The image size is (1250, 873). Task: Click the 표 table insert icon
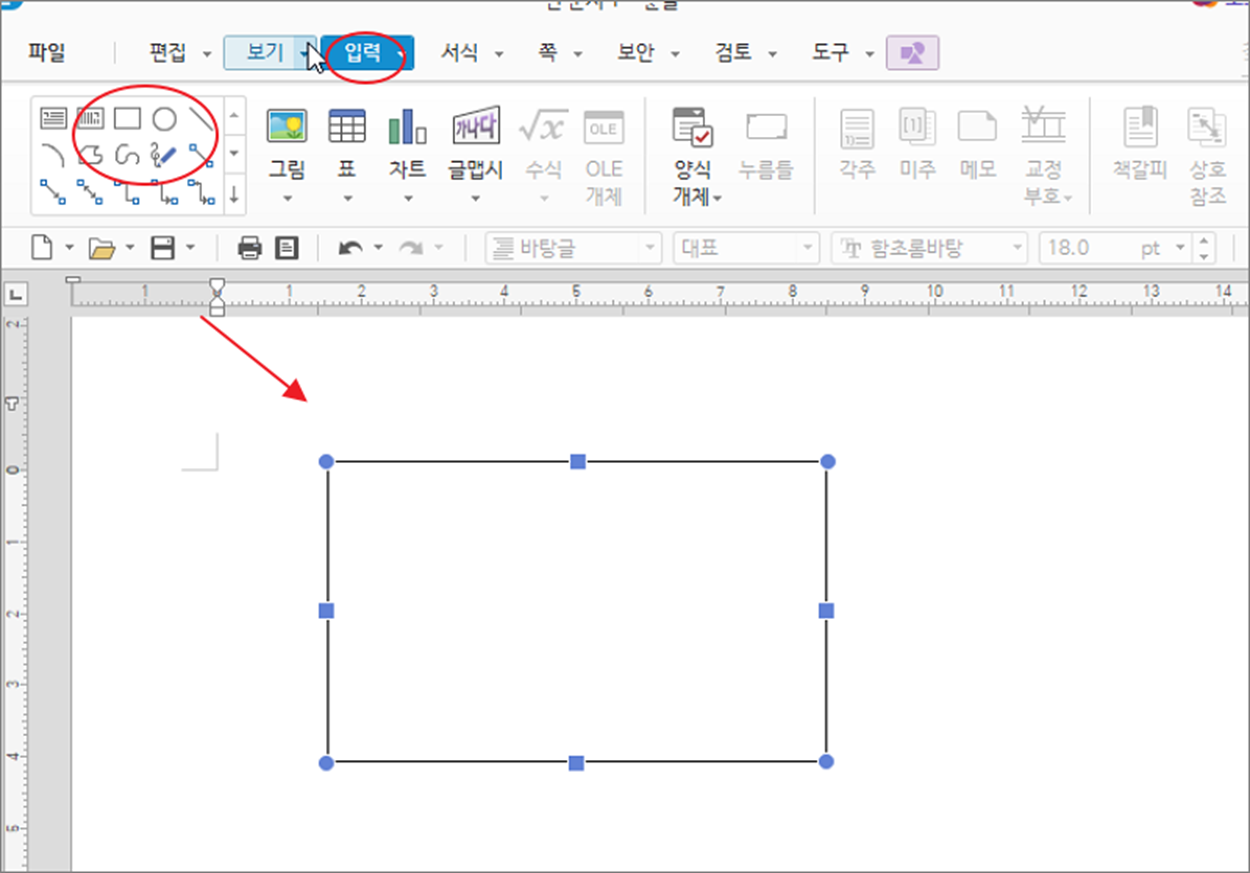(x=347, y=127)
